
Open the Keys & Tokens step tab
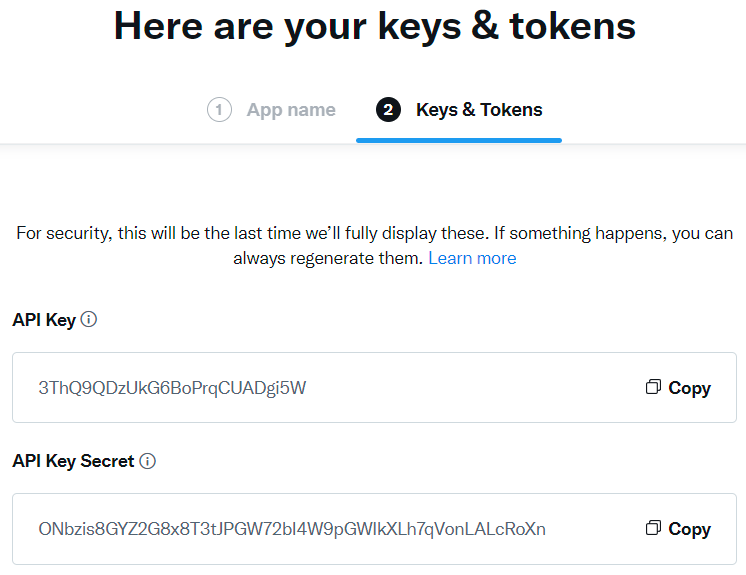479,110
